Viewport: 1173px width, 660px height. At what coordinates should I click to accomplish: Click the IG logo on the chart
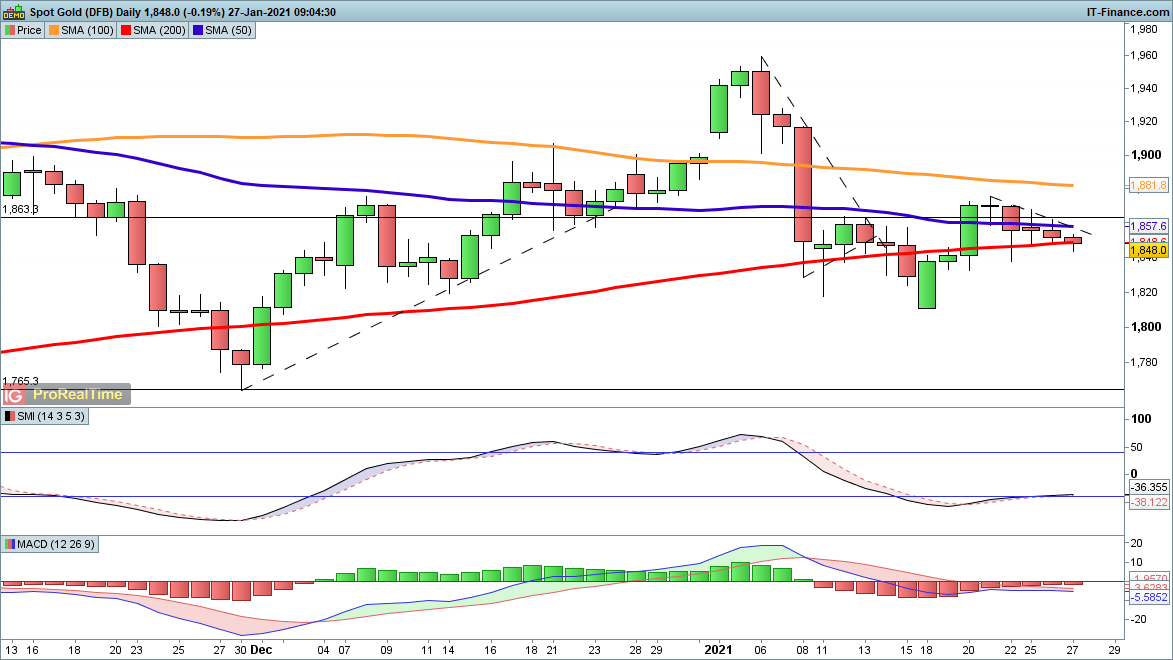pyautogui.click(x=13, y=395)
